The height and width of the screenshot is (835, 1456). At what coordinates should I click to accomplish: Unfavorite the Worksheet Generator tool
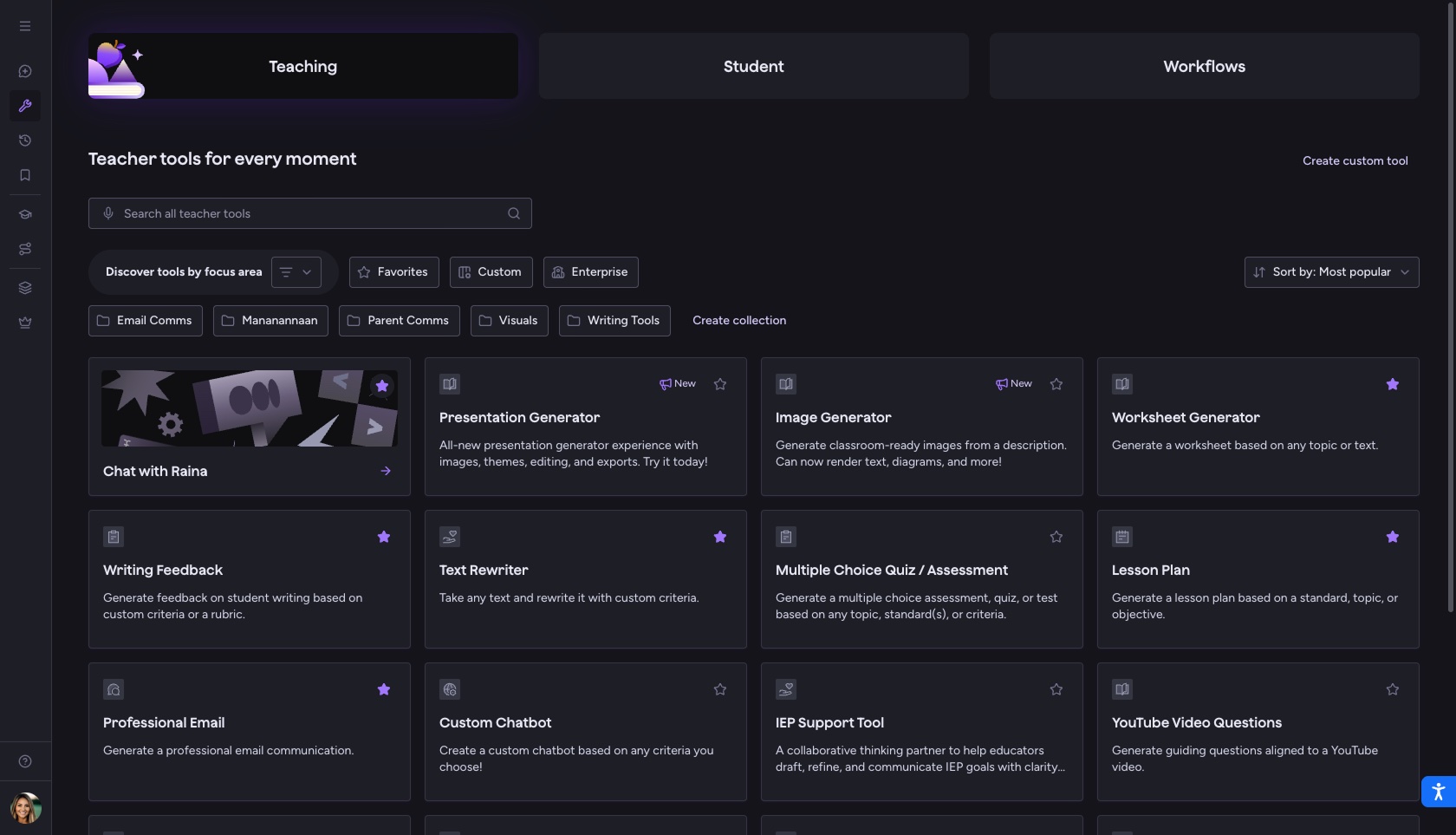point(1393,384)
